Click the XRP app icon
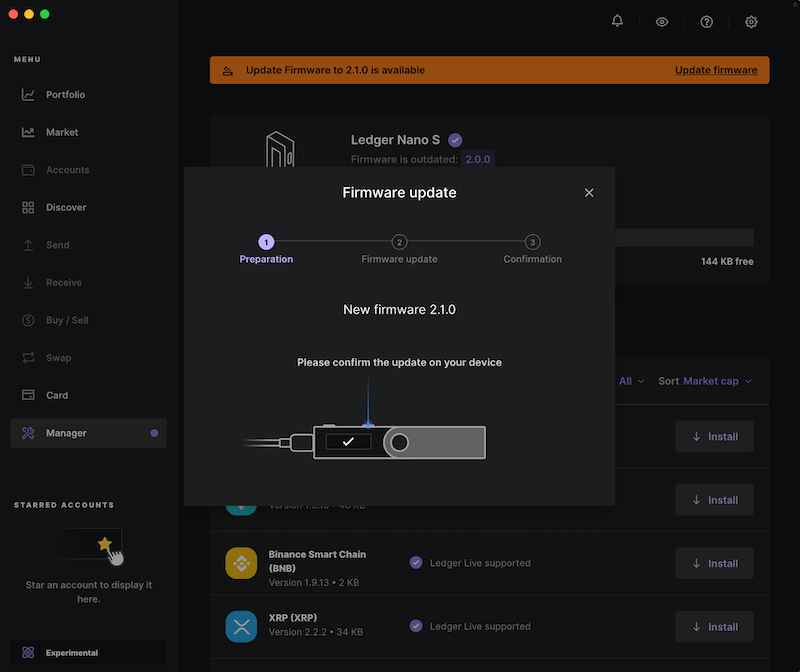Screen dimensions: 800x672 (x=241, y=627)
